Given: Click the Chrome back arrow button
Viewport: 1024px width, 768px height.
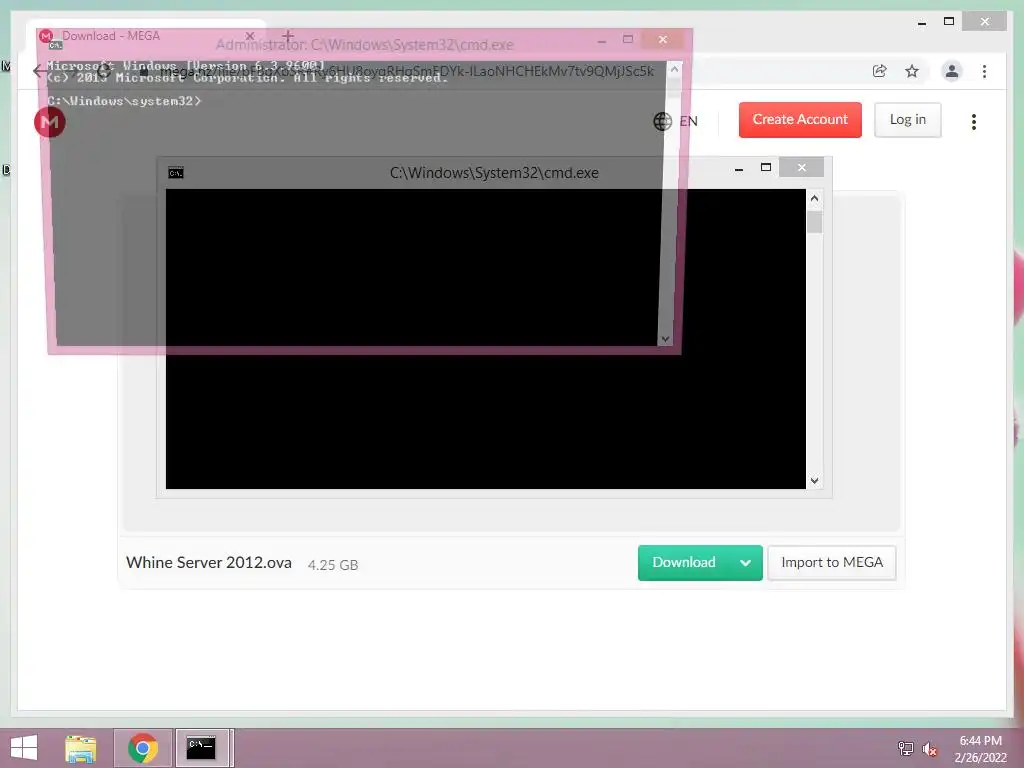Looking at the screenshot, I should click(39, 71).
